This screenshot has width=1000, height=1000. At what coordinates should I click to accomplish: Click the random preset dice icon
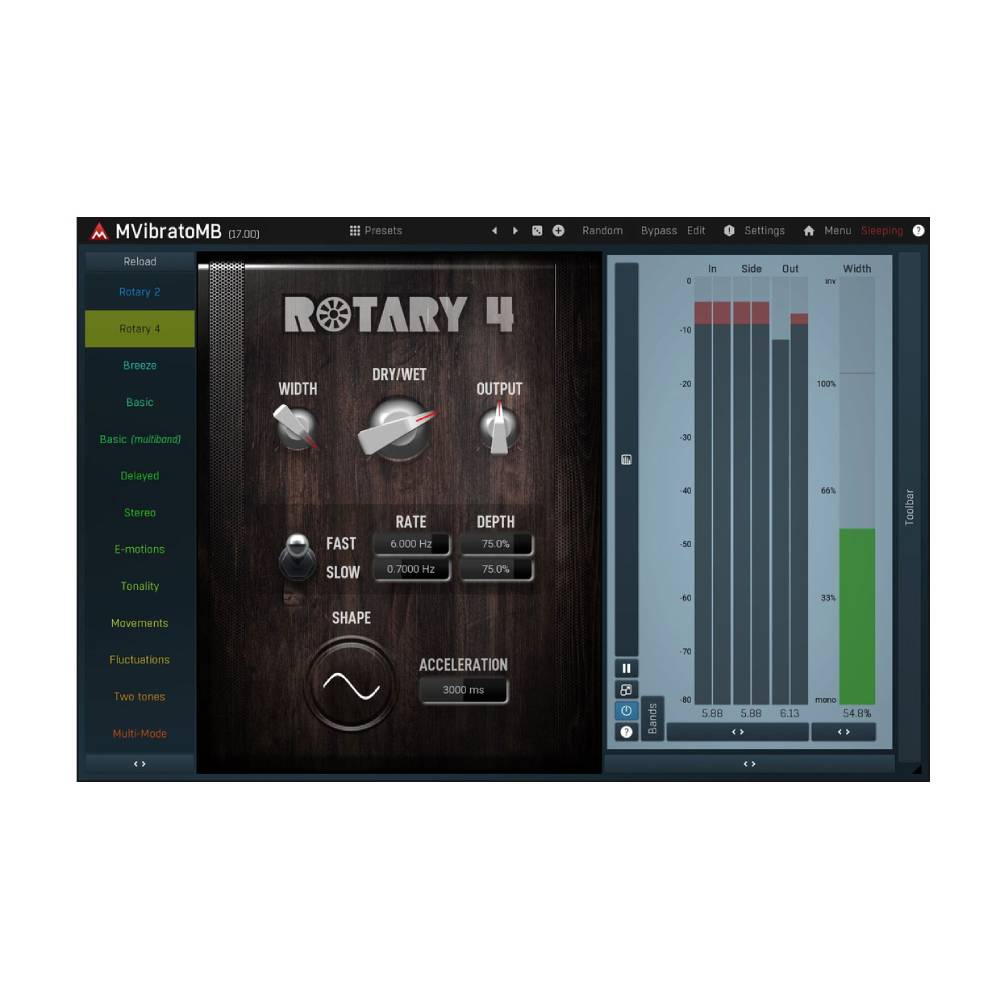coord(537,231)
